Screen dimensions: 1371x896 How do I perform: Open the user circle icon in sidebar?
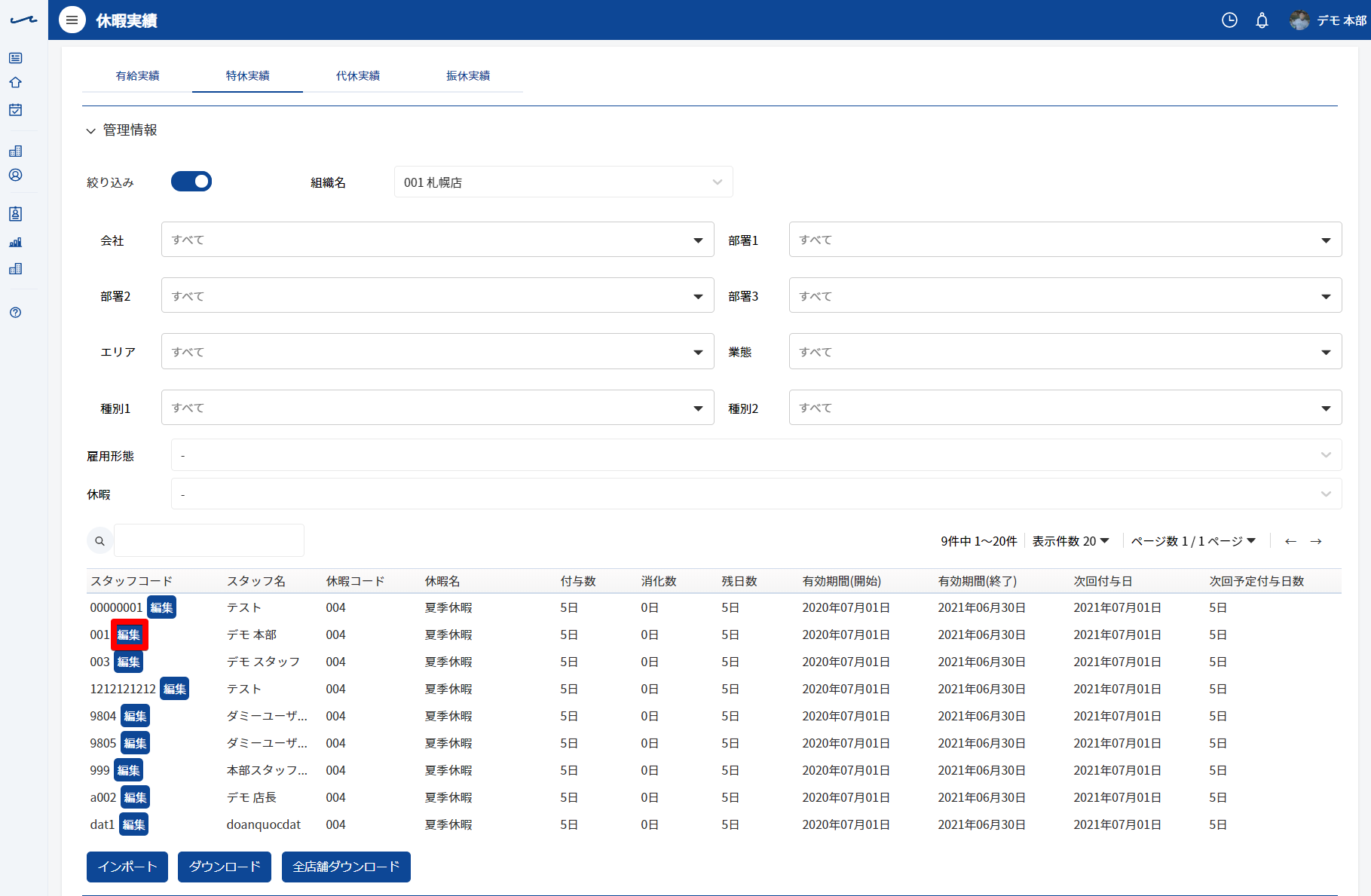(x=15, y=175)
